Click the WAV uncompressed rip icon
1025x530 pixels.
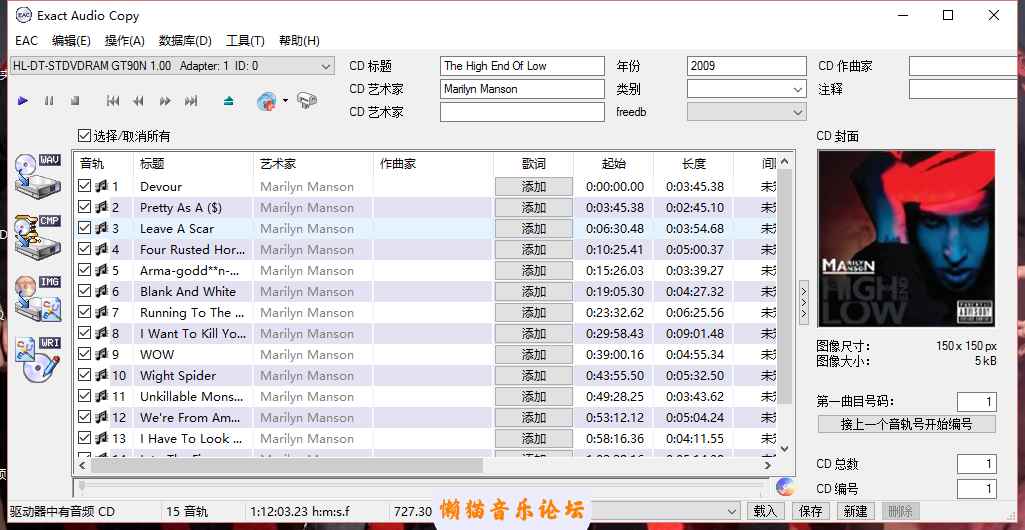38,176
